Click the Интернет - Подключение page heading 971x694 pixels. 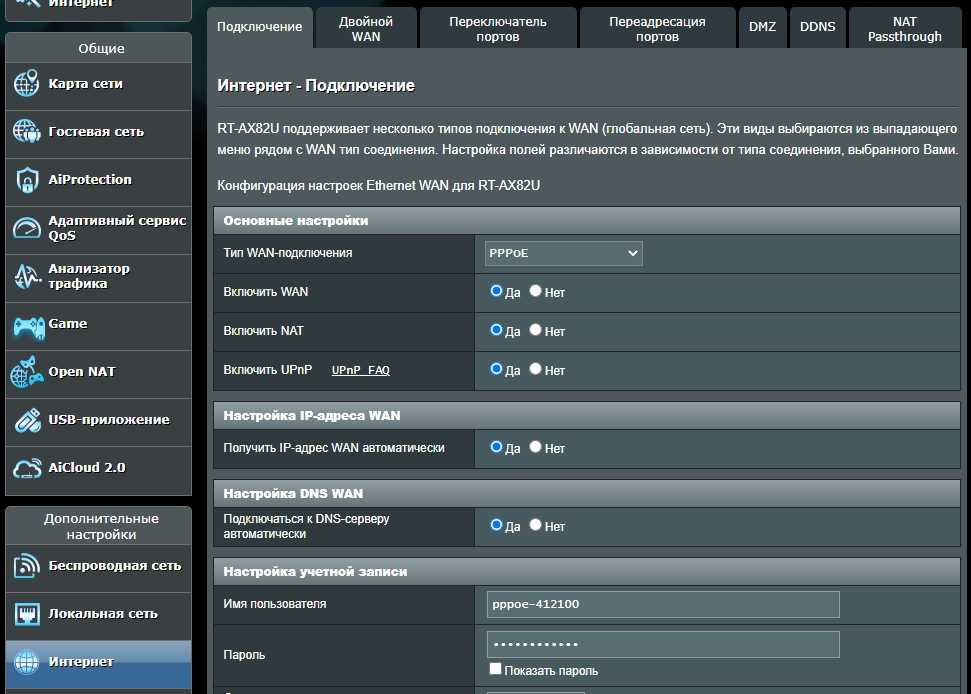[316, 85]
